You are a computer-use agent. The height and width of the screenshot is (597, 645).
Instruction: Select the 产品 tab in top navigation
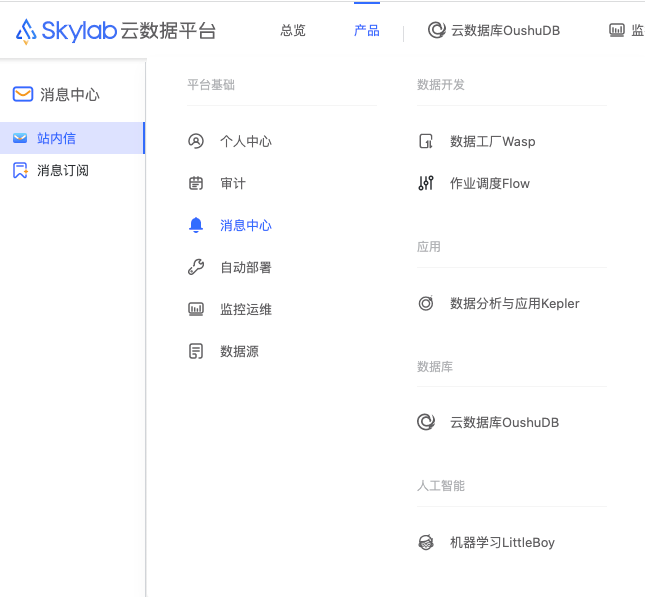[x=367, y=30]
